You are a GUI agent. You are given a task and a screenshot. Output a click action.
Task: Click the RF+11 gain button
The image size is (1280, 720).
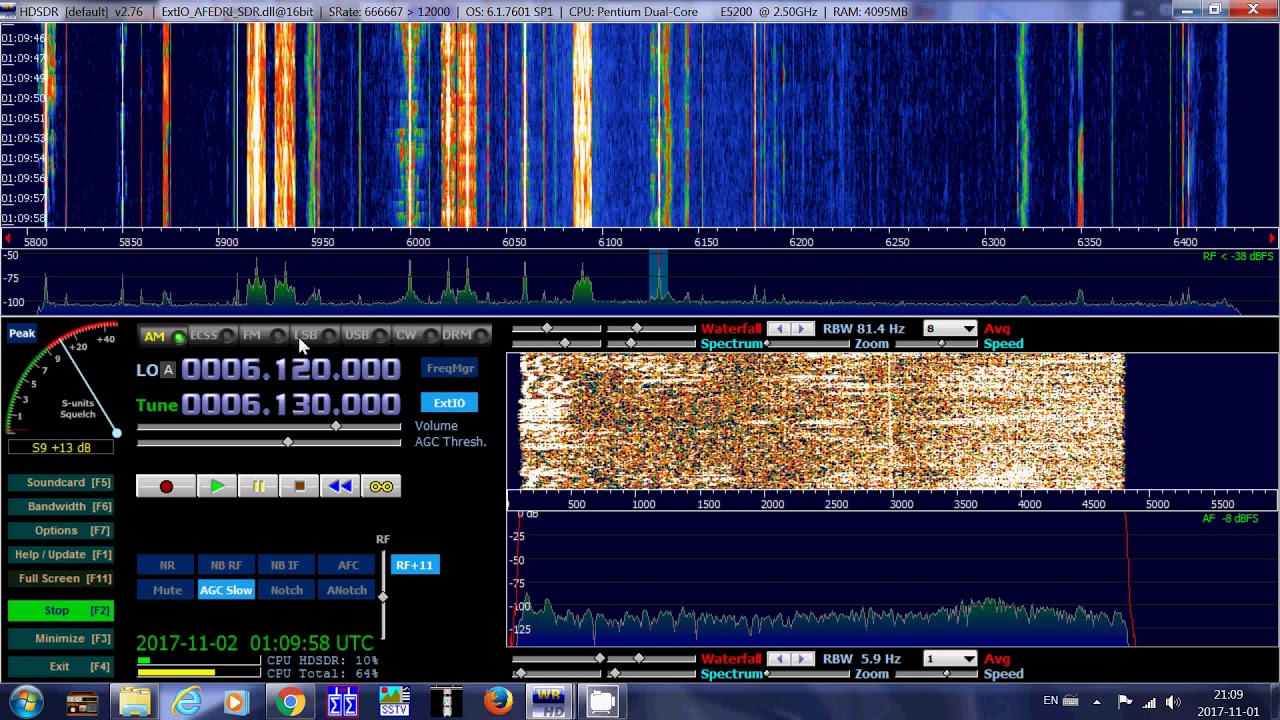coord(414,566)
